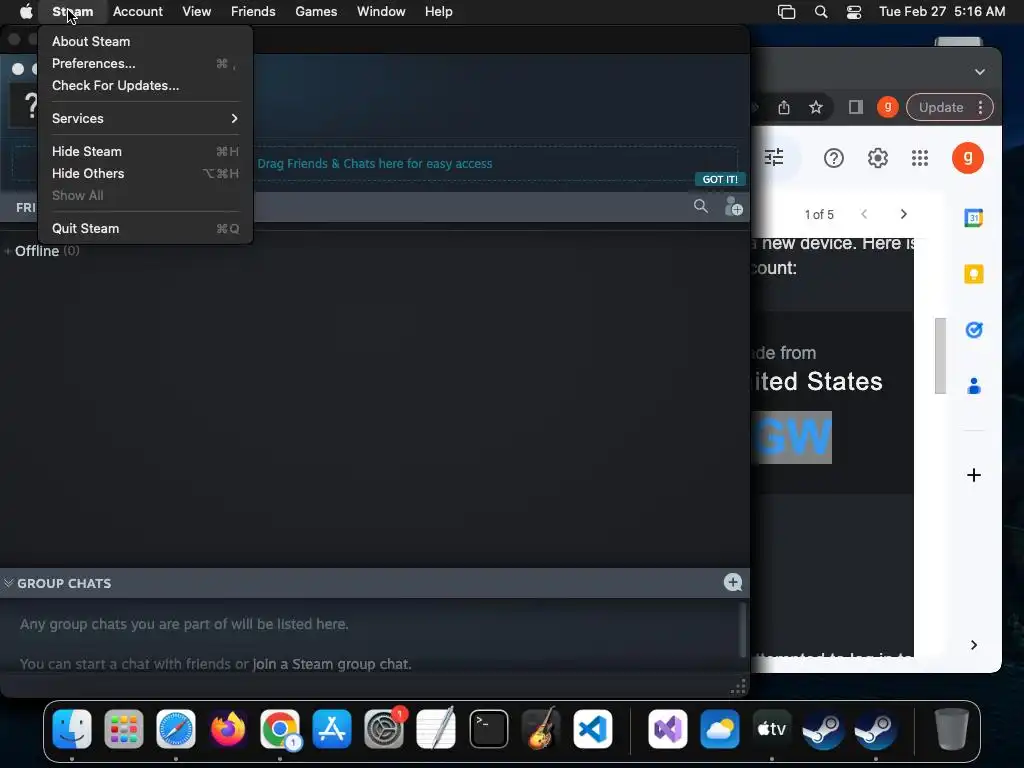Open Google apps grid

pyautogui.click(x=920, y=158)
